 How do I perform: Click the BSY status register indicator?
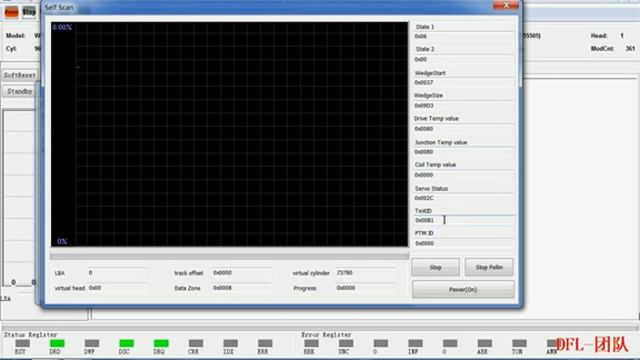click(x=22, y=344)
